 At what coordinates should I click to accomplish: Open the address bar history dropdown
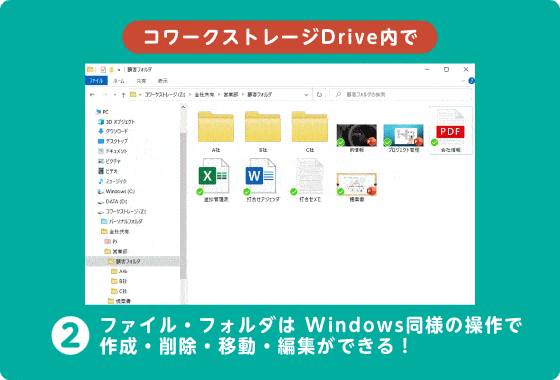[x=306, y=95]
